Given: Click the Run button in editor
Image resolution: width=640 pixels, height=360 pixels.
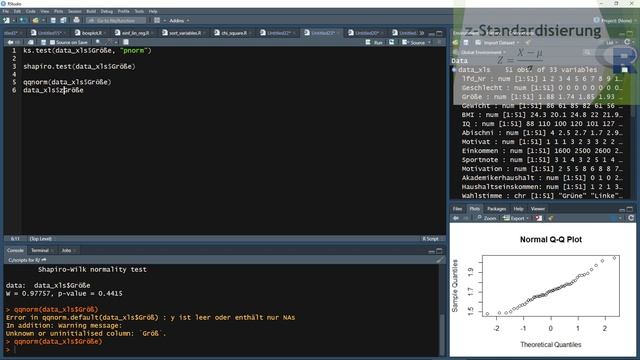Looking at the screenshot, I should coord(375,42).
